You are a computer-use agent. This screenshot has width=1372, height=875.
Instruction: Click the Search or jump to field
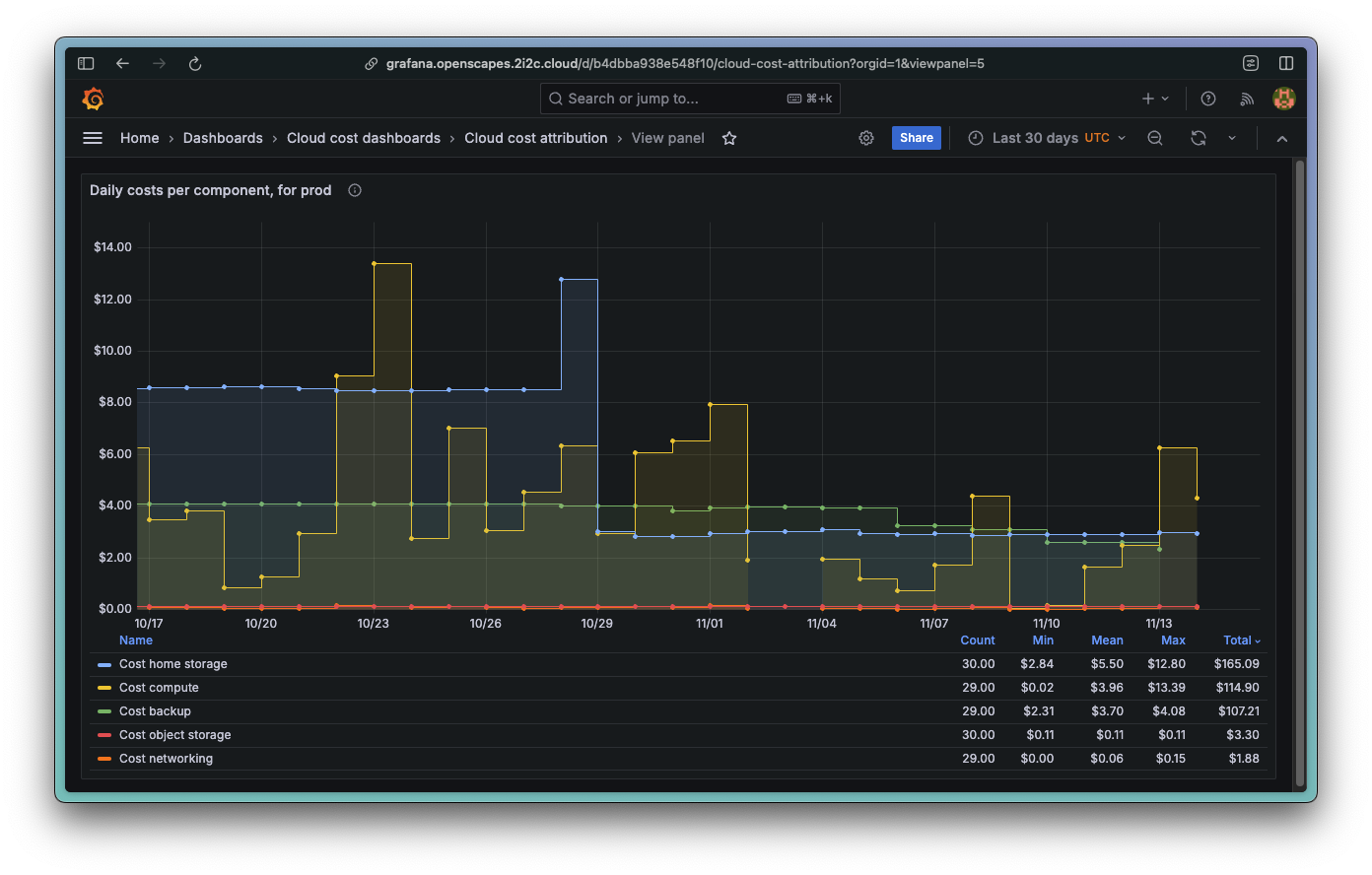(x=690, y=99)
